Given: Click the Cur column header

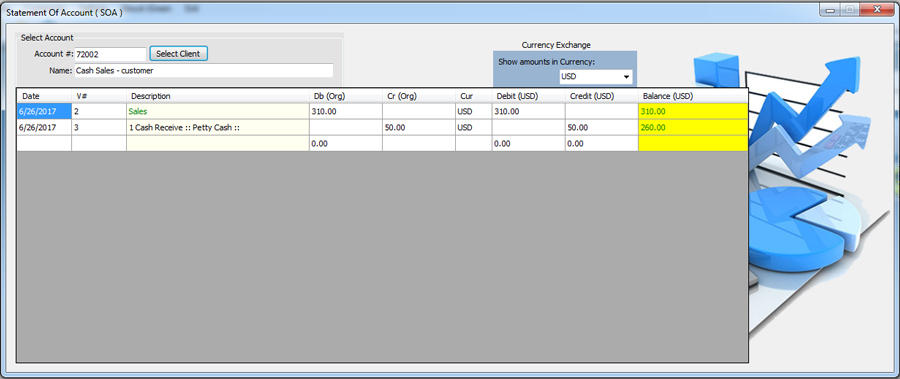Looking at the screenshot, I should (x=474, y=96).
